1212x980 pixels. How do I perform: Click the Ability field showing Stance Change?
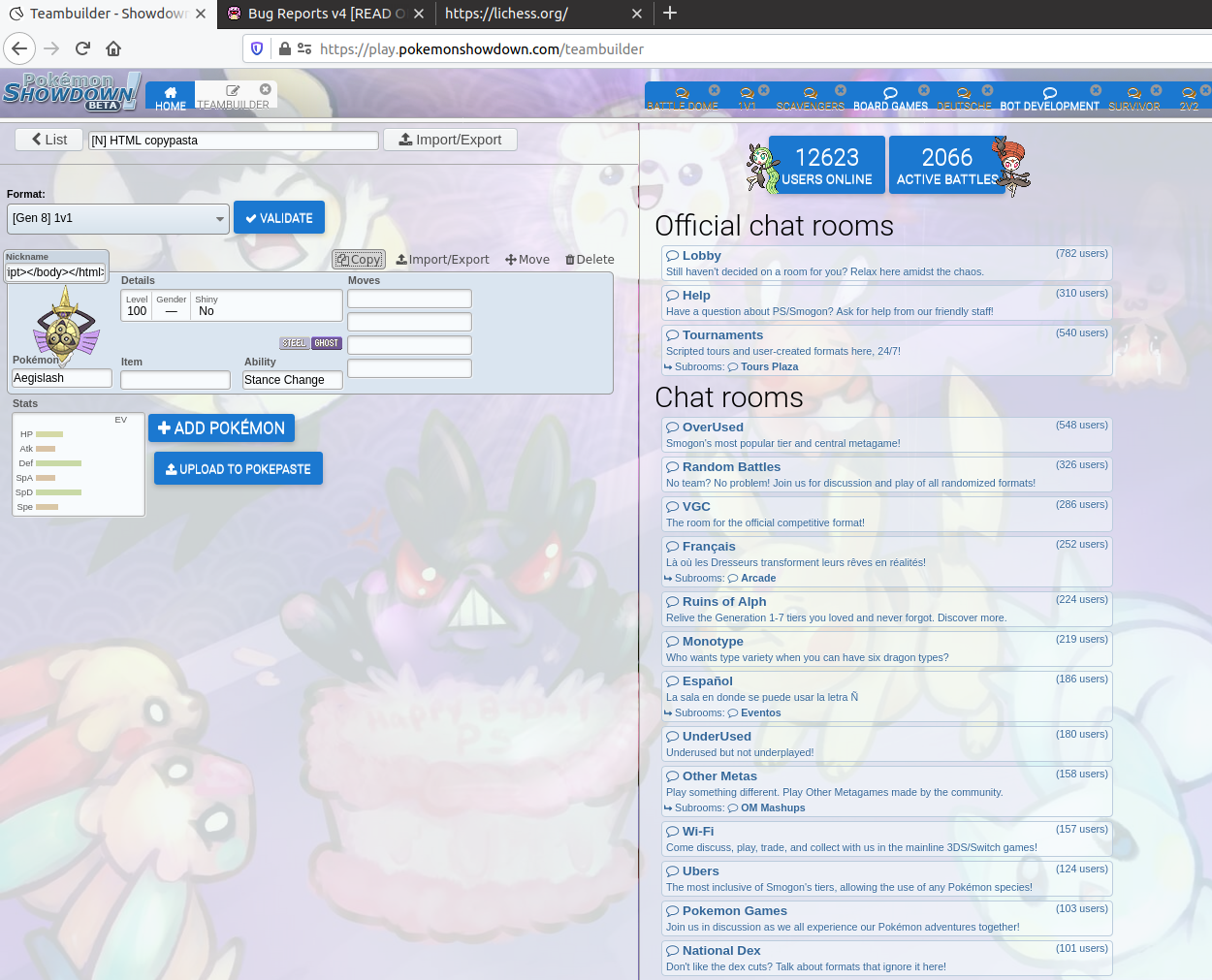(292, 380)
